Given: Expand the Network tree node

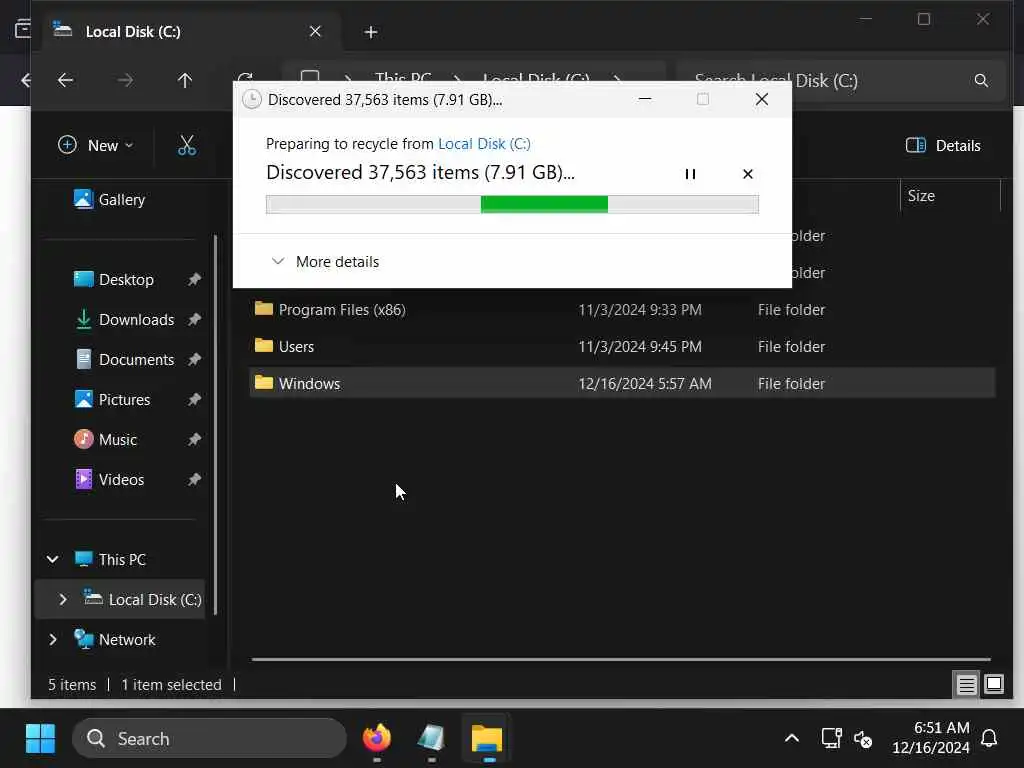Looking at the screenshot, I should point(53,639).
